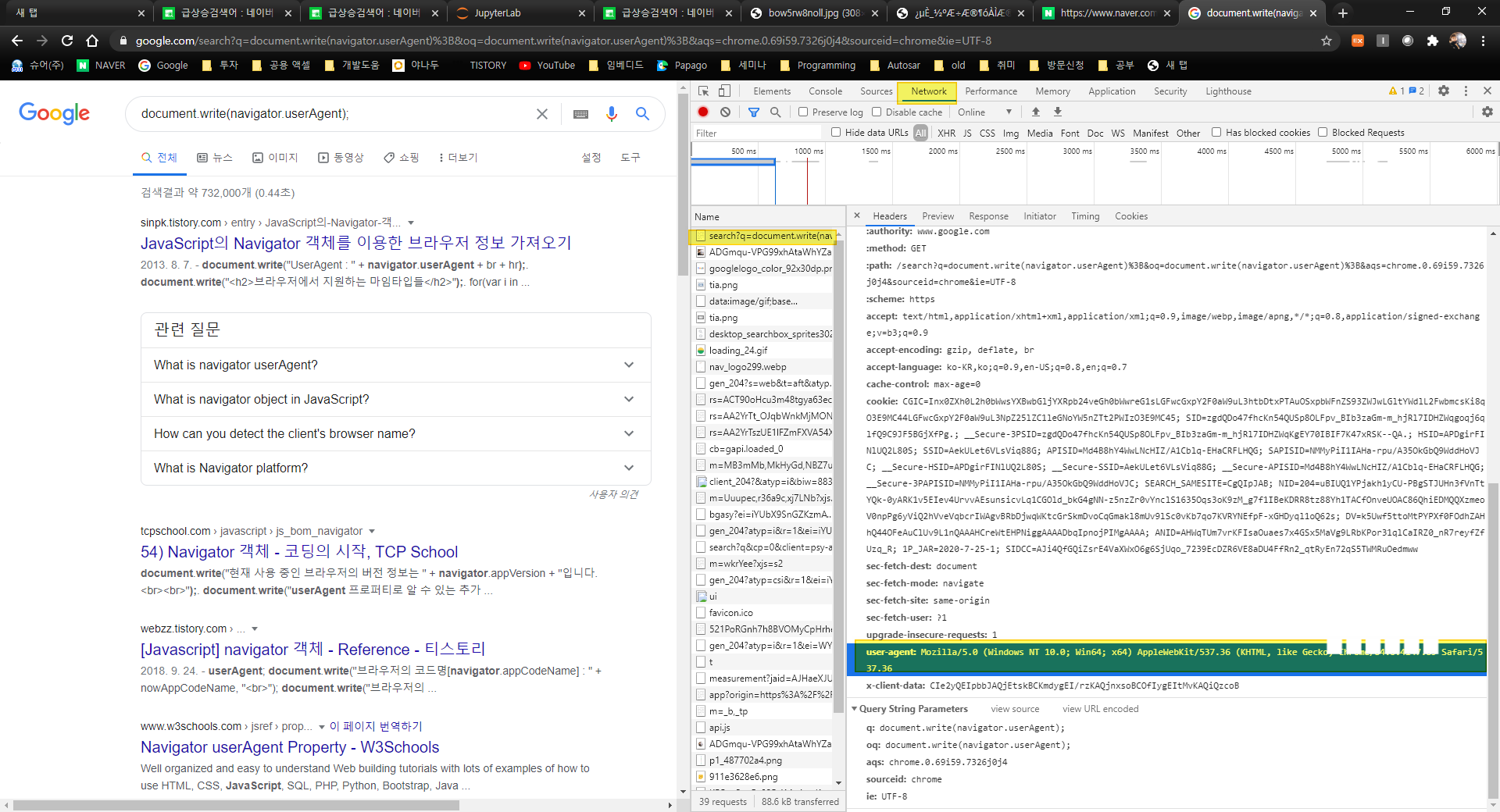Switch to the Sources DevTools tab
Screen dimensions: 1500x812
tap(876, 91)
